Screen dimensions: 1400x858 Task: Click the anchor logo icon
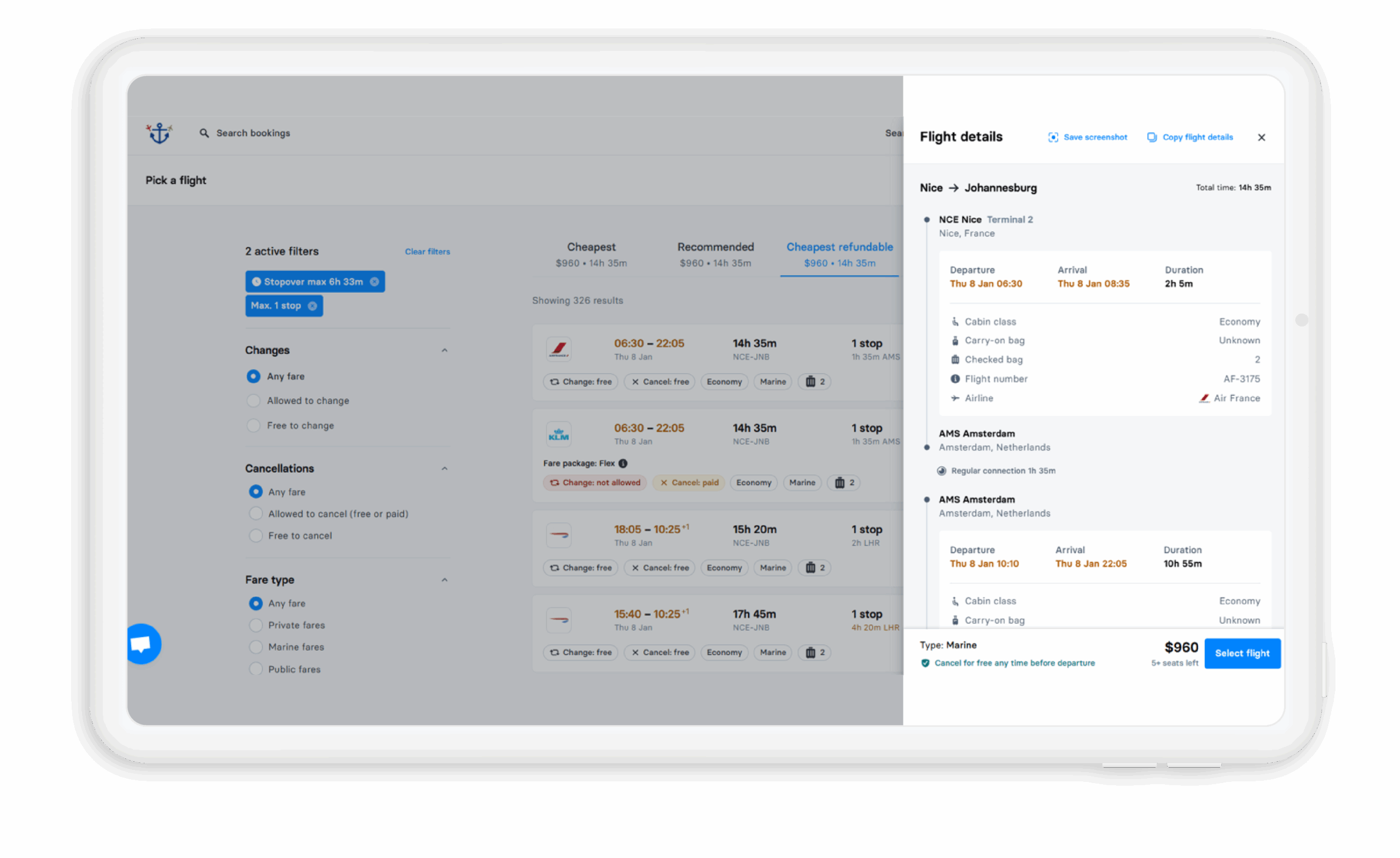point(159,133)
